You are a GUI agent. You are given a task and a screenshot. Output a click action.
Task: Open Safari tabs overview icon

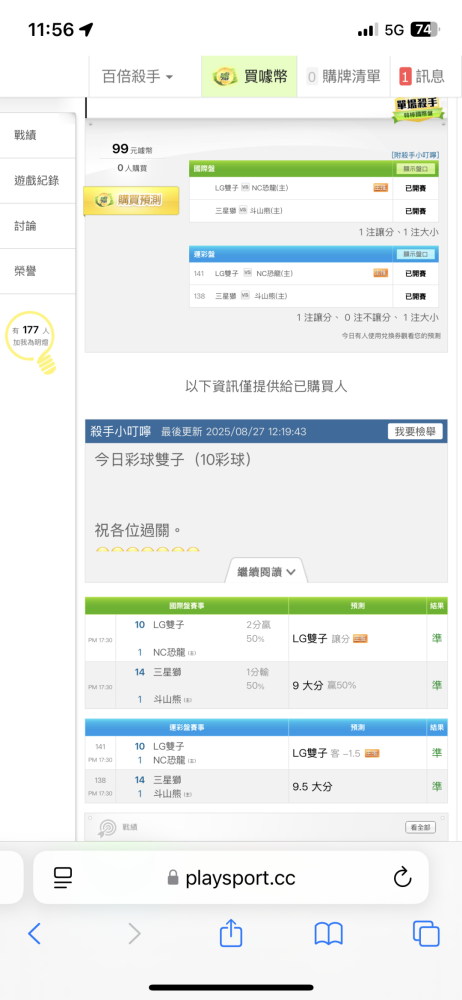[426, 934]
